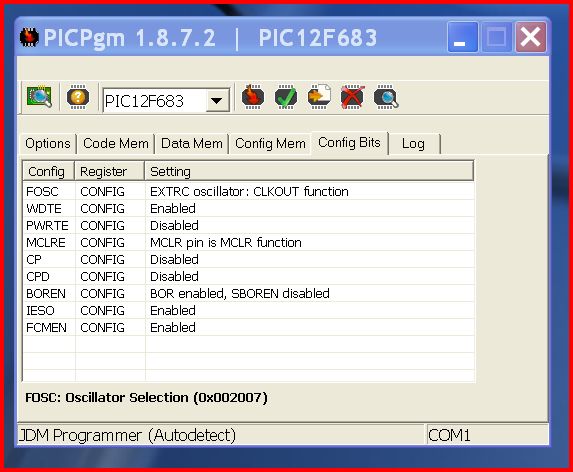Click the Read PIC arrow-to-file icon
The image size is (573, 472).
pos(319,97)
